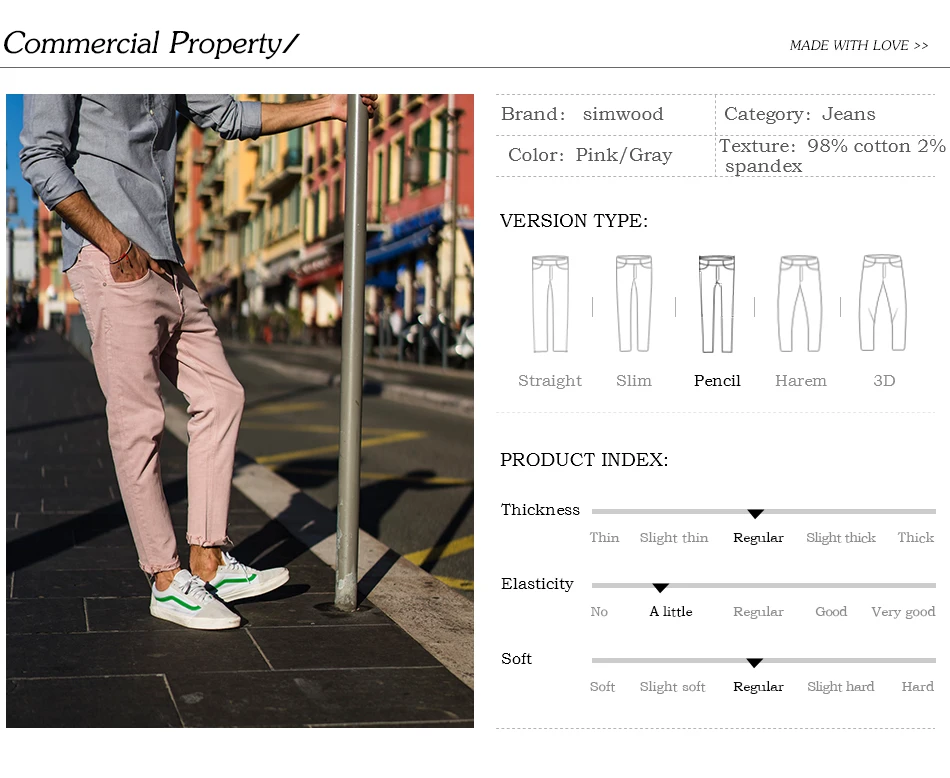Click the Commercial Property heading
Image resolution: width=950 pixels, height=778 pixels.
click(x=151, y=44)
